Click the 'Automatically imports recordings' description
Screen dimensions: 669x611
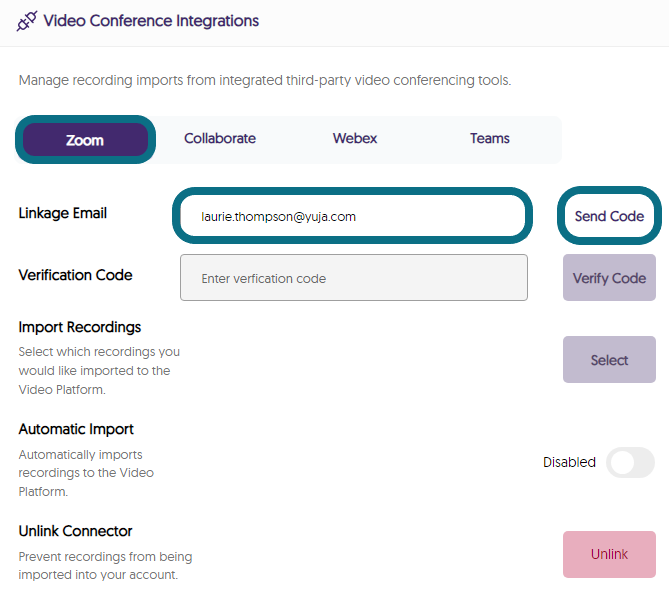pos(86,473)
